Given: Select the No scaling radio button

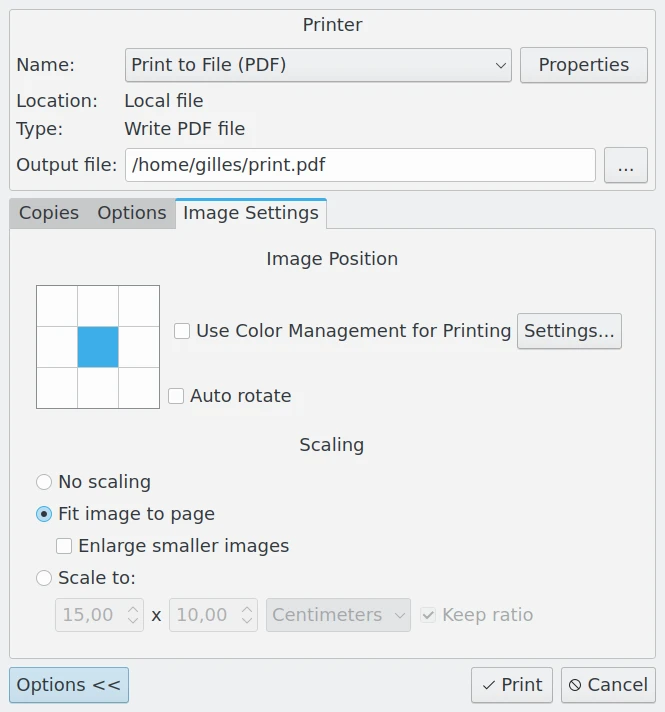Looking at the screenshot, I should pyautogui.click(x=44, y=482).
